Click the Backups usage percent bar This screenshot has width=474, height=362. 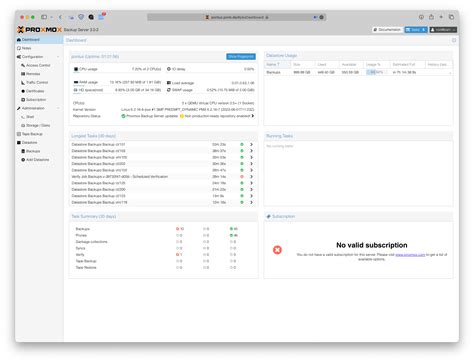tap(376, 72)
